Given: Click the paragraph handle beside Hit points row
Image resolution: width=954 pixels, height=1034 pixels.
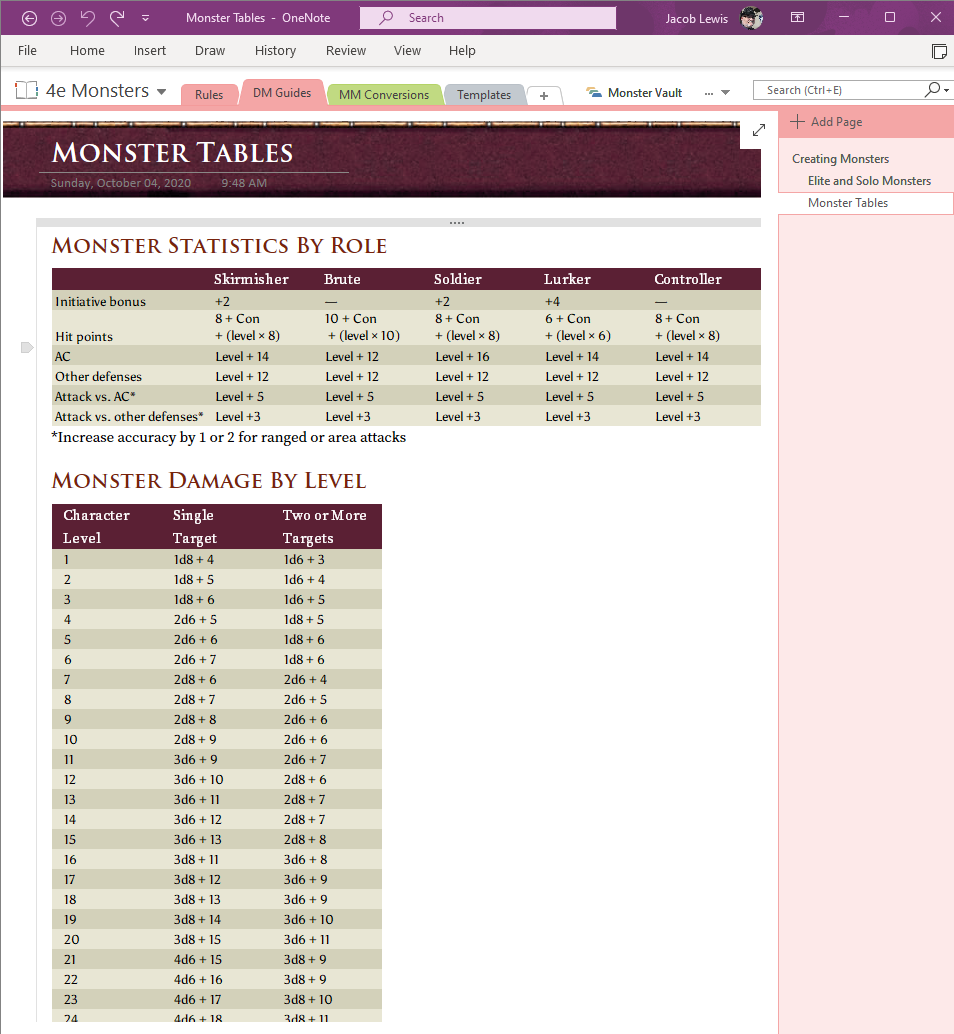Looking at the screenshot, I should point(26,348).
